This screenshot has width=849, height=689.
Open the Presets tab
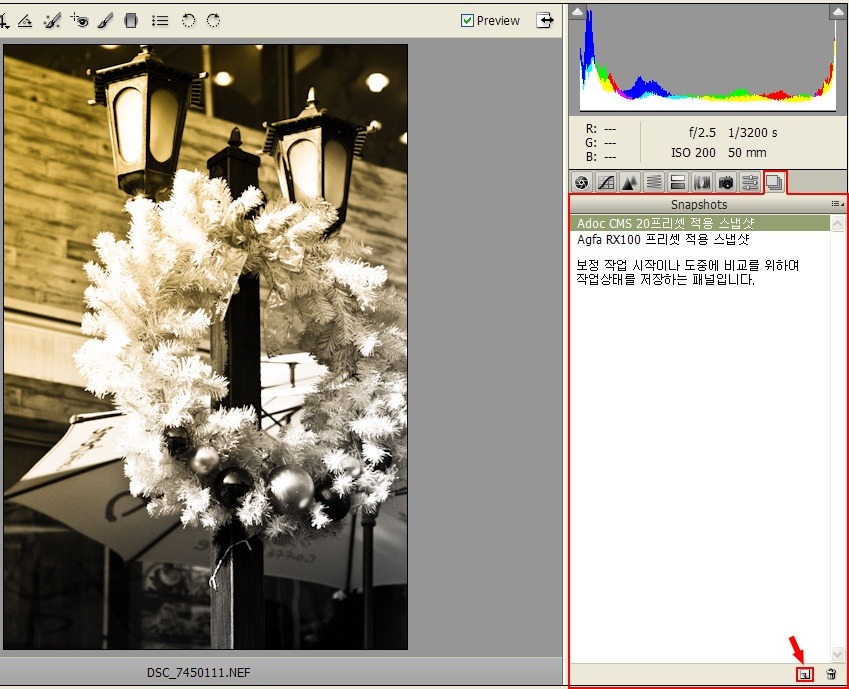(x=750, y=182)
